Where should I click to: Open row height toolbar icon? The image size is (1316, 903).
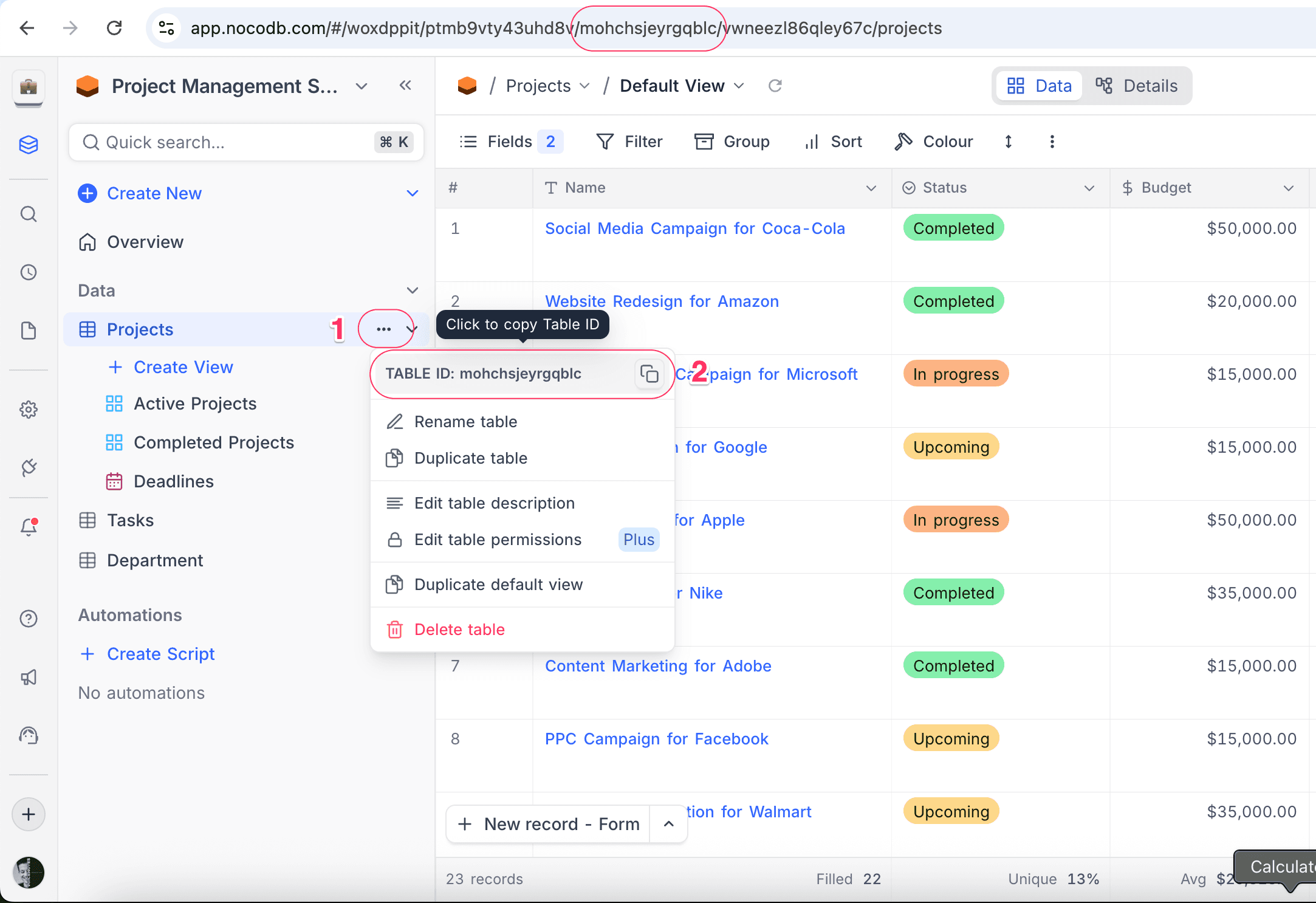[x=1008, y=142]
